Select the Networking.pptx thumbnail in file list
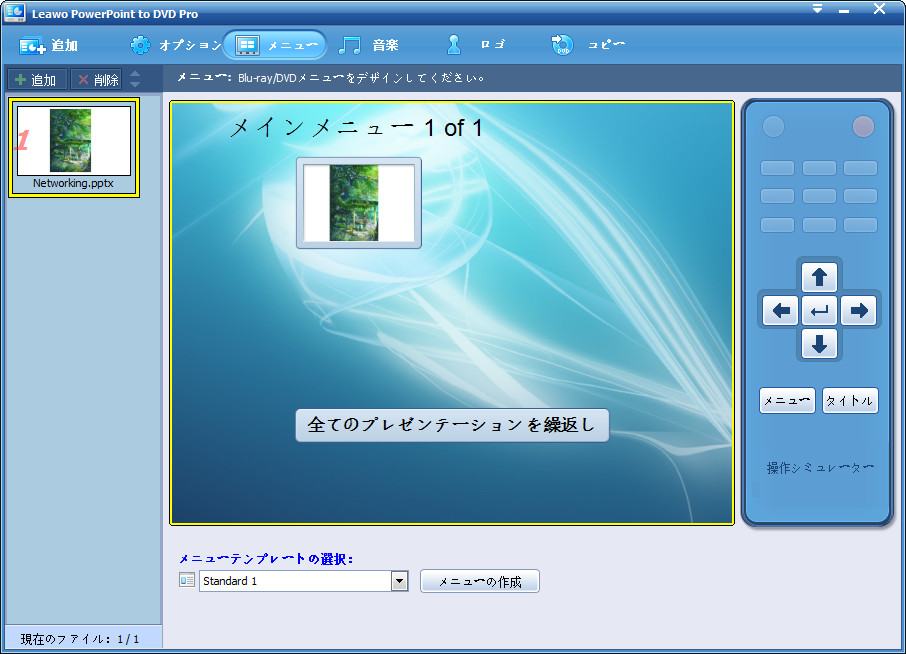Image resolution: width=906 pixels, height=654 pixels. 74,148
